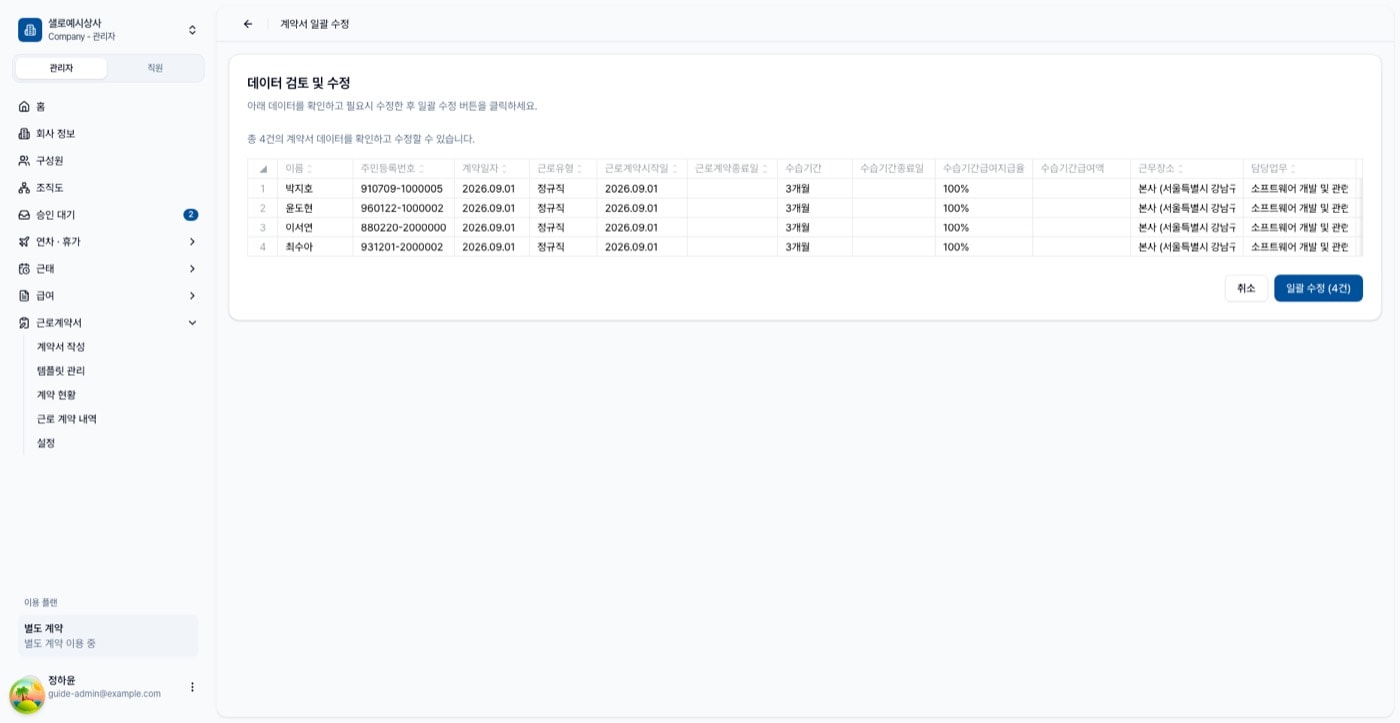Switch to 관리자 mode
This screenshot has width=1400, height=723.
(x=61, y=68)
